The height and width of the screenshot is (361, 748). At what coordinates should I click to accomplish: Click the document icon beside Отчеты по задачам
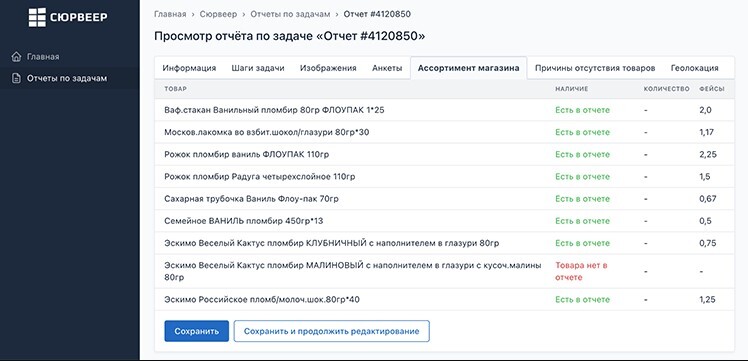point(16,78)
